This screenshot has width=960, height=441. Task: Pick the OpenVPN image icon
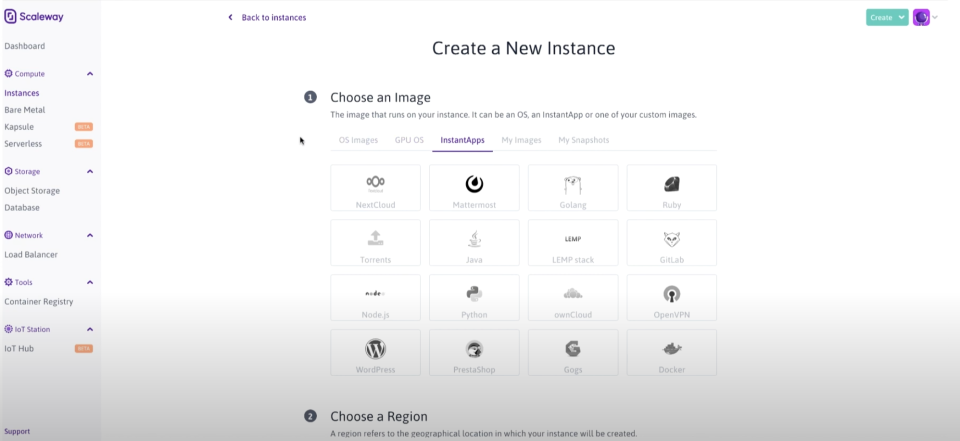(x=672, y=294)
